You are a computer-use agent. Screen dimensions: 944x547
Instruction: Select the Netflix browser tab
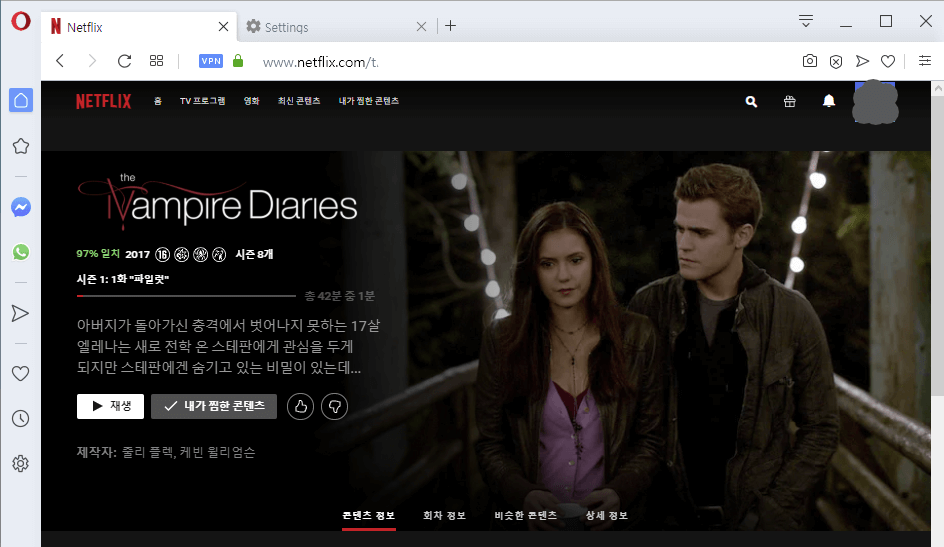coord(139,27)
